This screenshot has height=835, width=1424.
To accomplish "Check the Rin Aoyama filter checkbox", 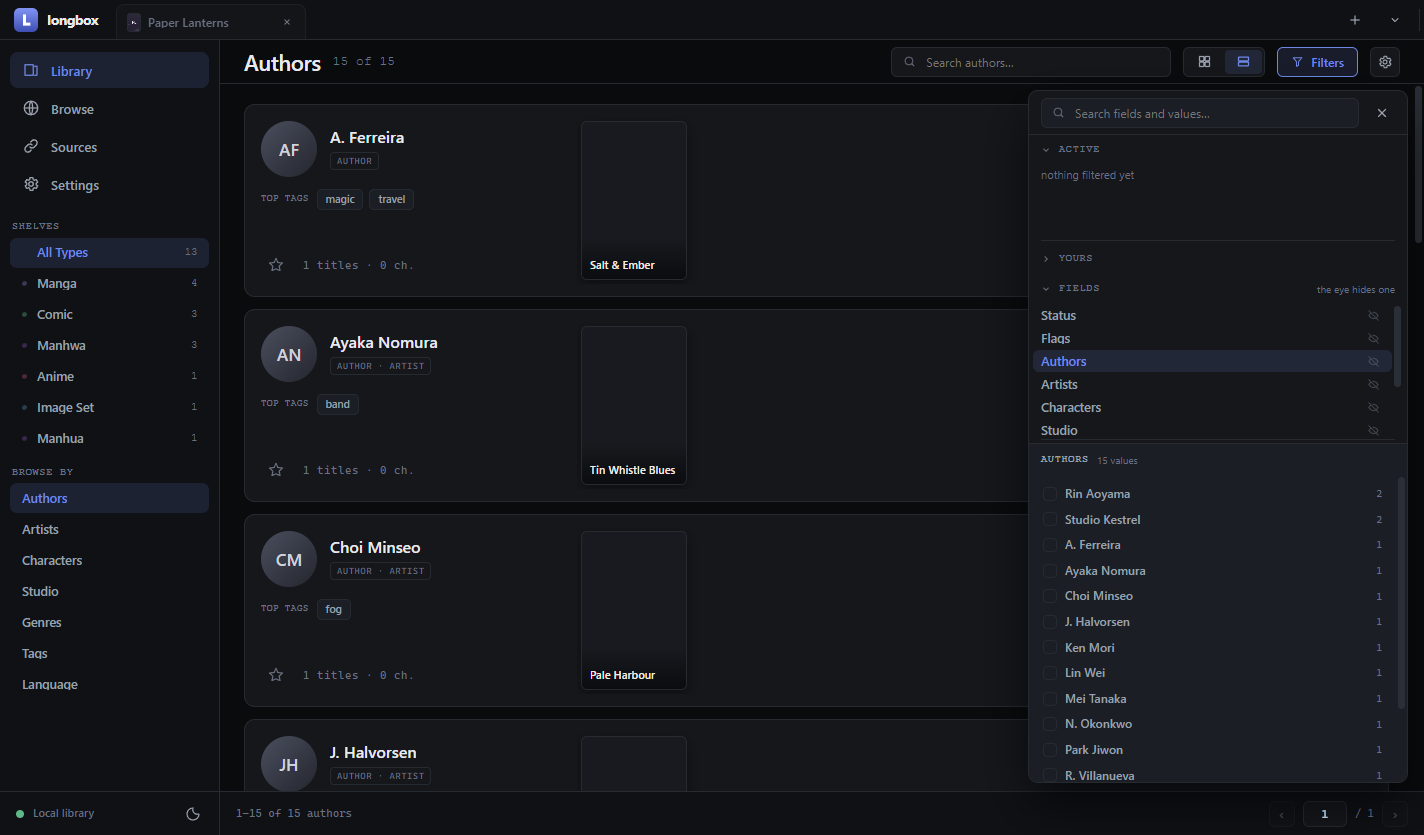I will tap(1050, 494).
